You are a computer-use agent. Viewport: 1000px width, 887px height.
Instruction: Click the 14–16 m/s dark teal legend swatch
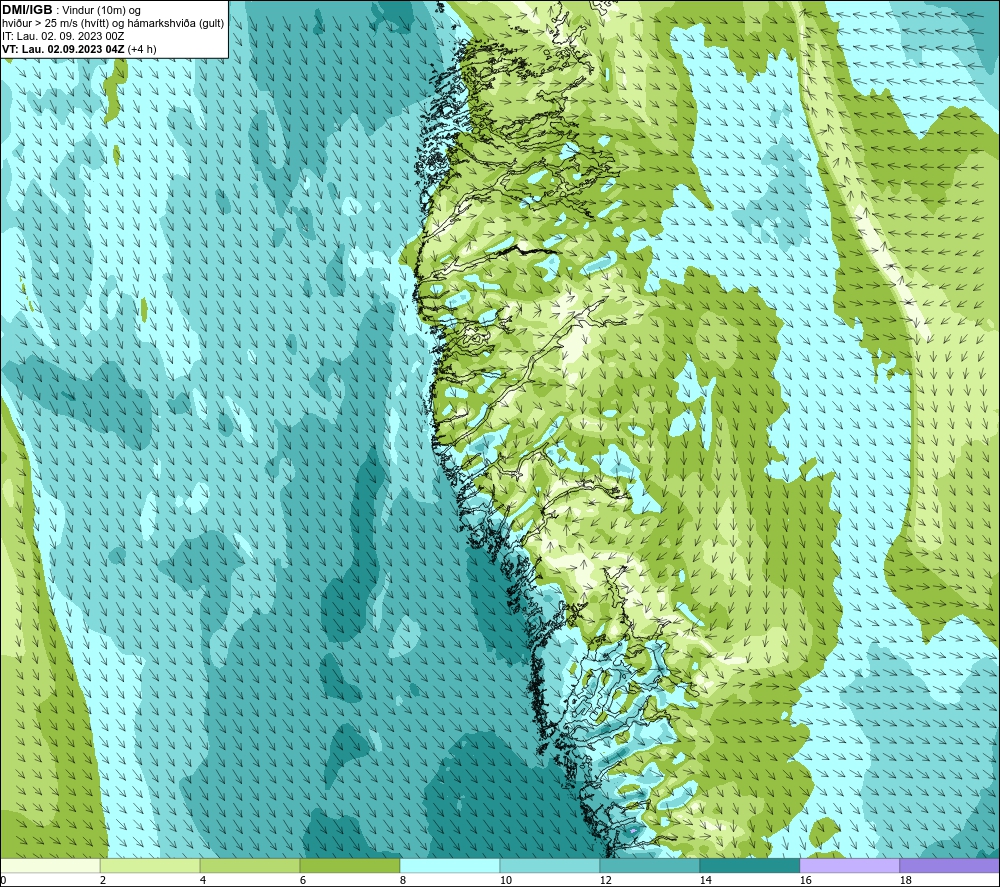(x=749, y=866)
